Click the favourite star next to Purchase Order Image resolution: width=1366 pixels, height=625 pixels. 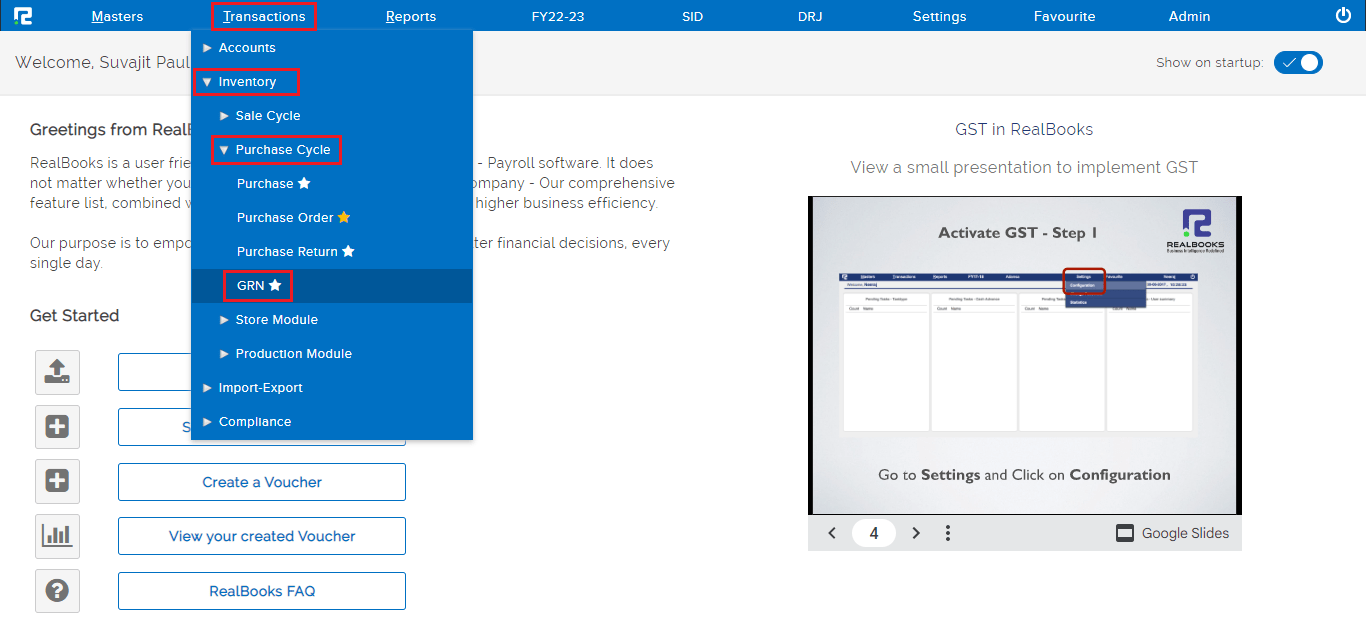(x=344, y=218)
